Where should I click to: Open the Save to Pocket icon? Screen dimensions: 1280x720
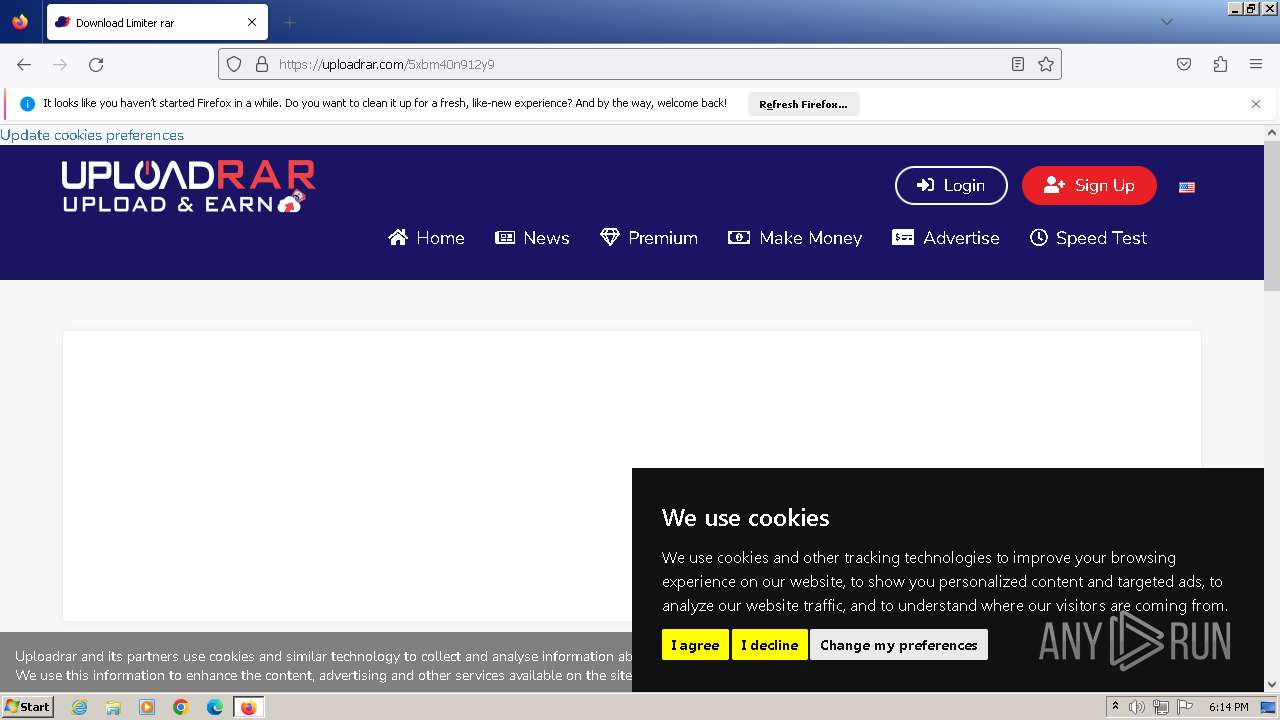coord(1184,64)
